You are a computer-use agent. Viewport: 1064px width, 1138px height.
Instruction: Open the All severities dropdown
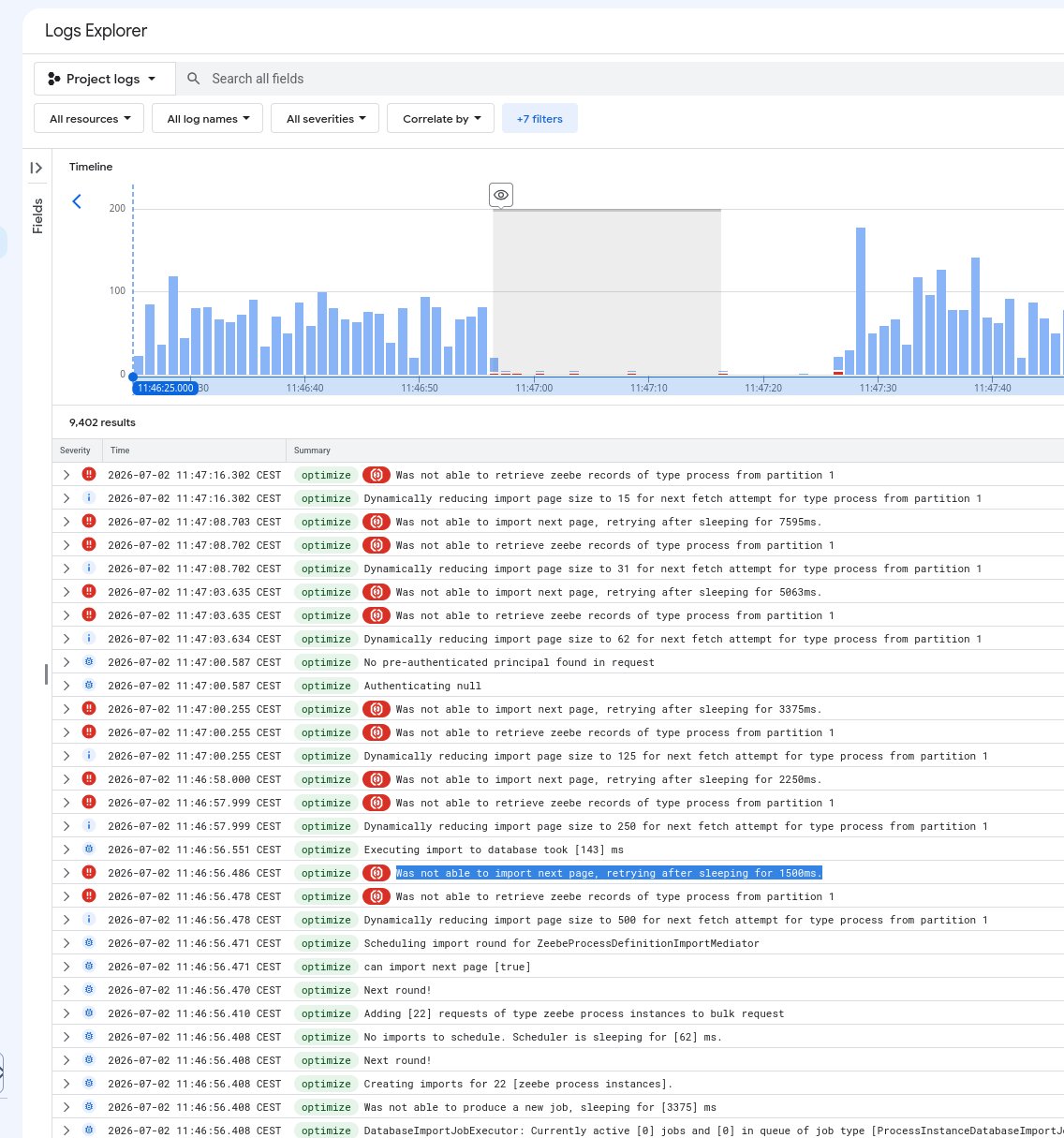326,119
